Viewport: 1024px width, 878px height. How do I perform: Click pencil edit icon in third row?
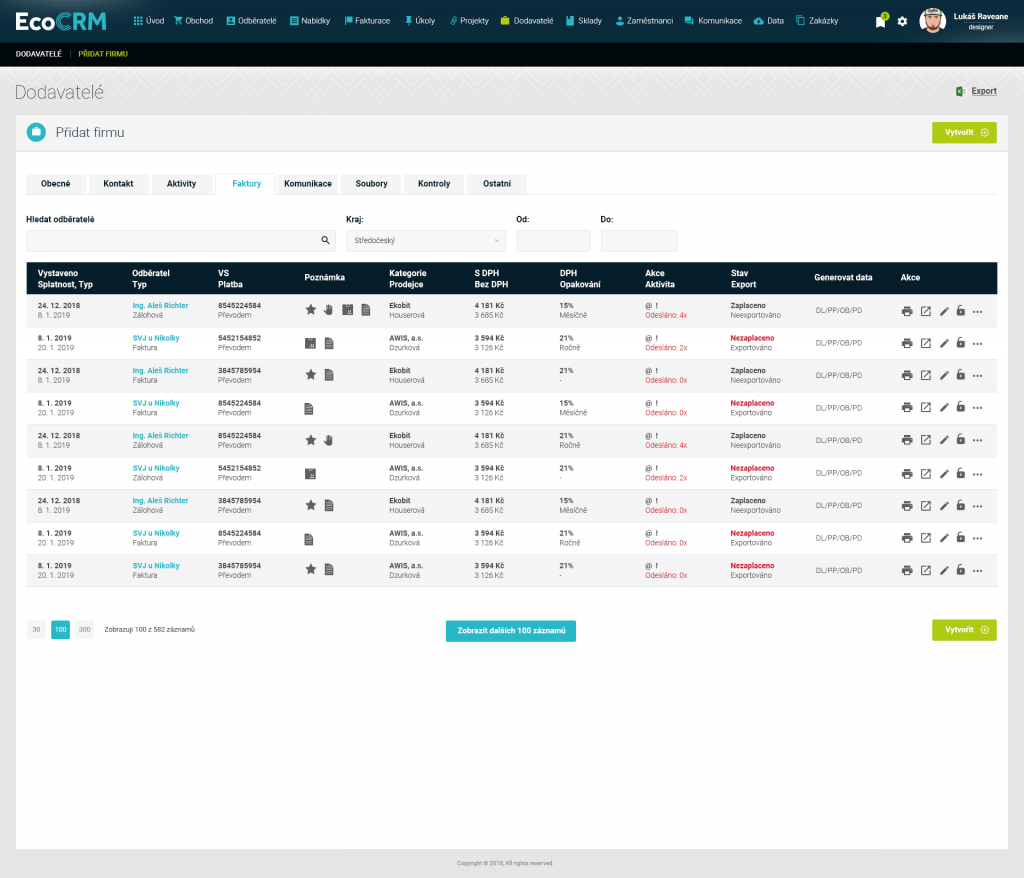944,375
